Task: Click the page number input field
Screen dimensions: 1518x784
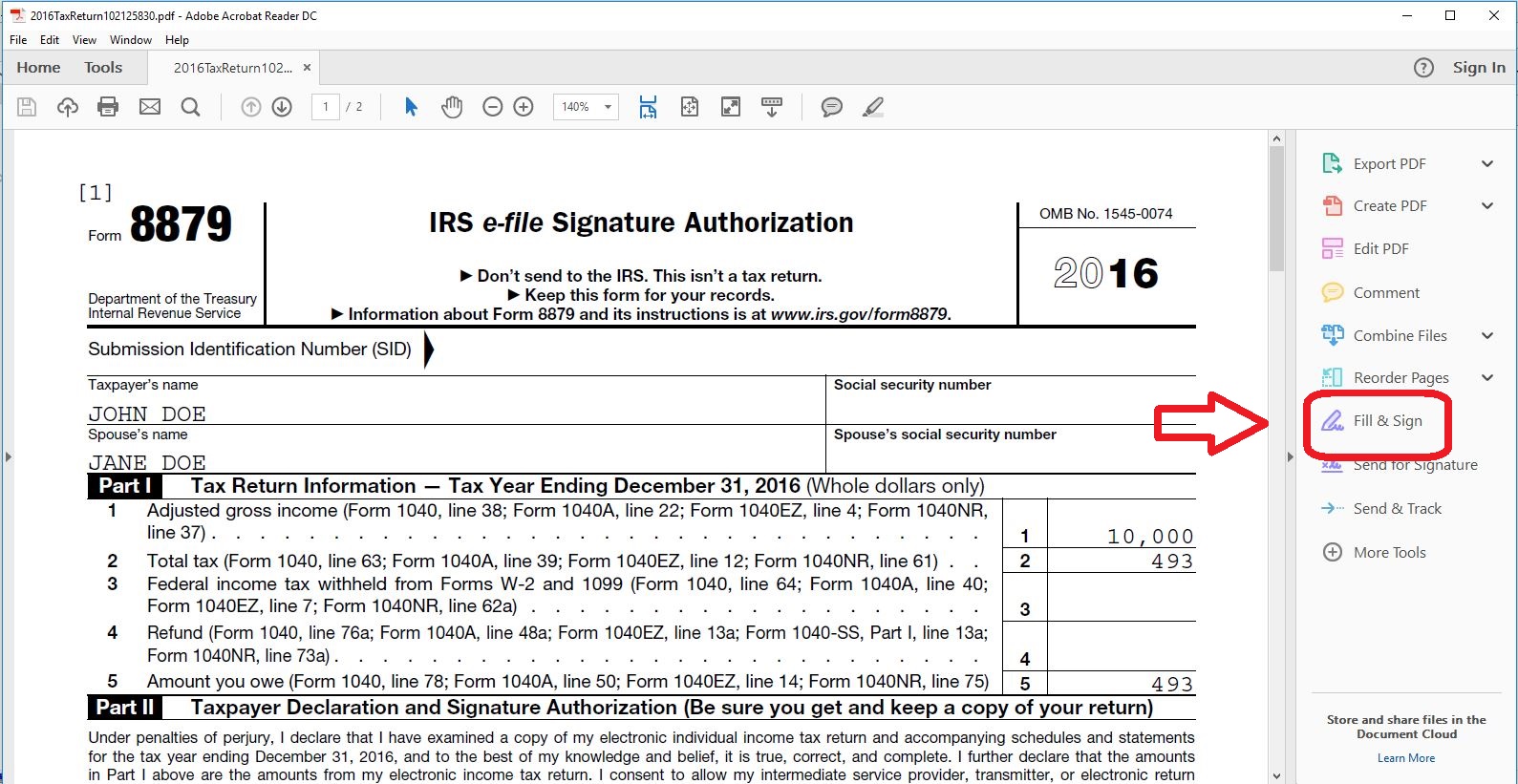Action: 326,107
